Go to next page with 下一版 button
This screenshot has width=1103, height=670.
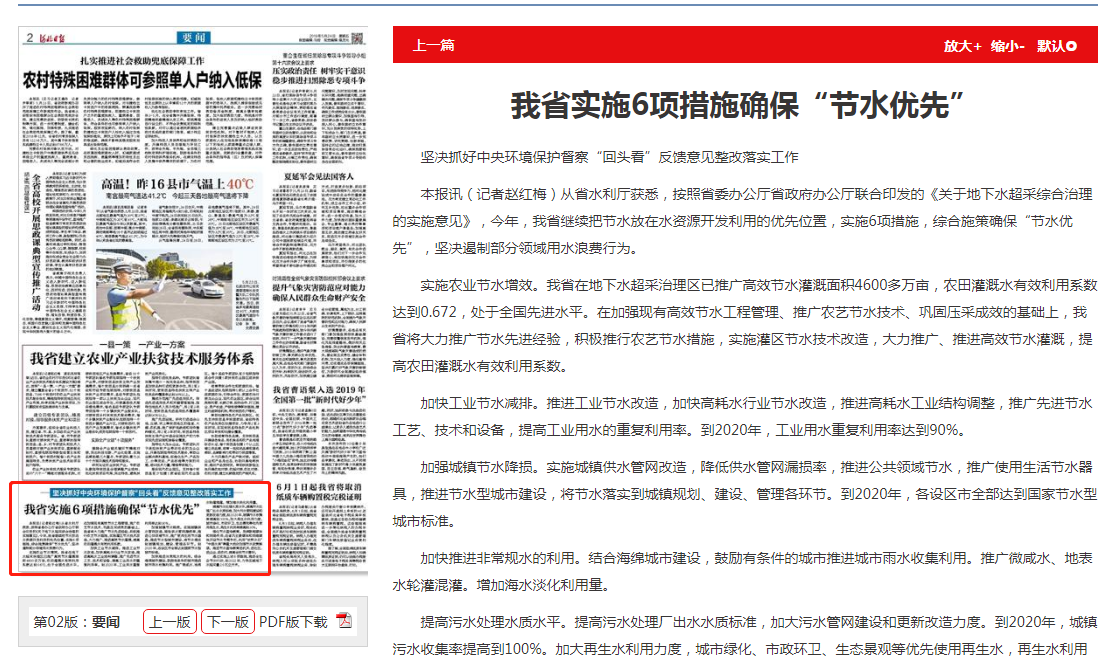tap(228, 621)
